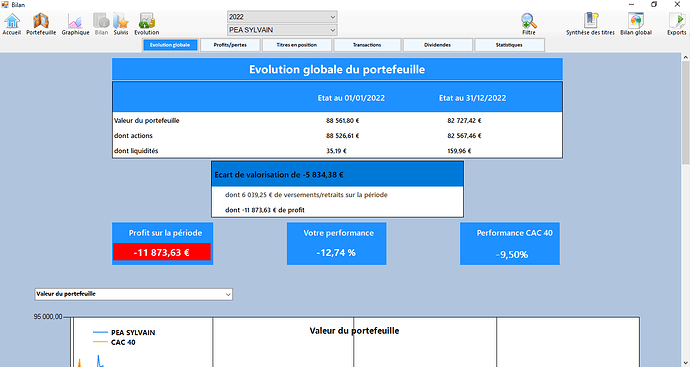
Task: Select the Graphique chart icon
Action: pos(75,24)
